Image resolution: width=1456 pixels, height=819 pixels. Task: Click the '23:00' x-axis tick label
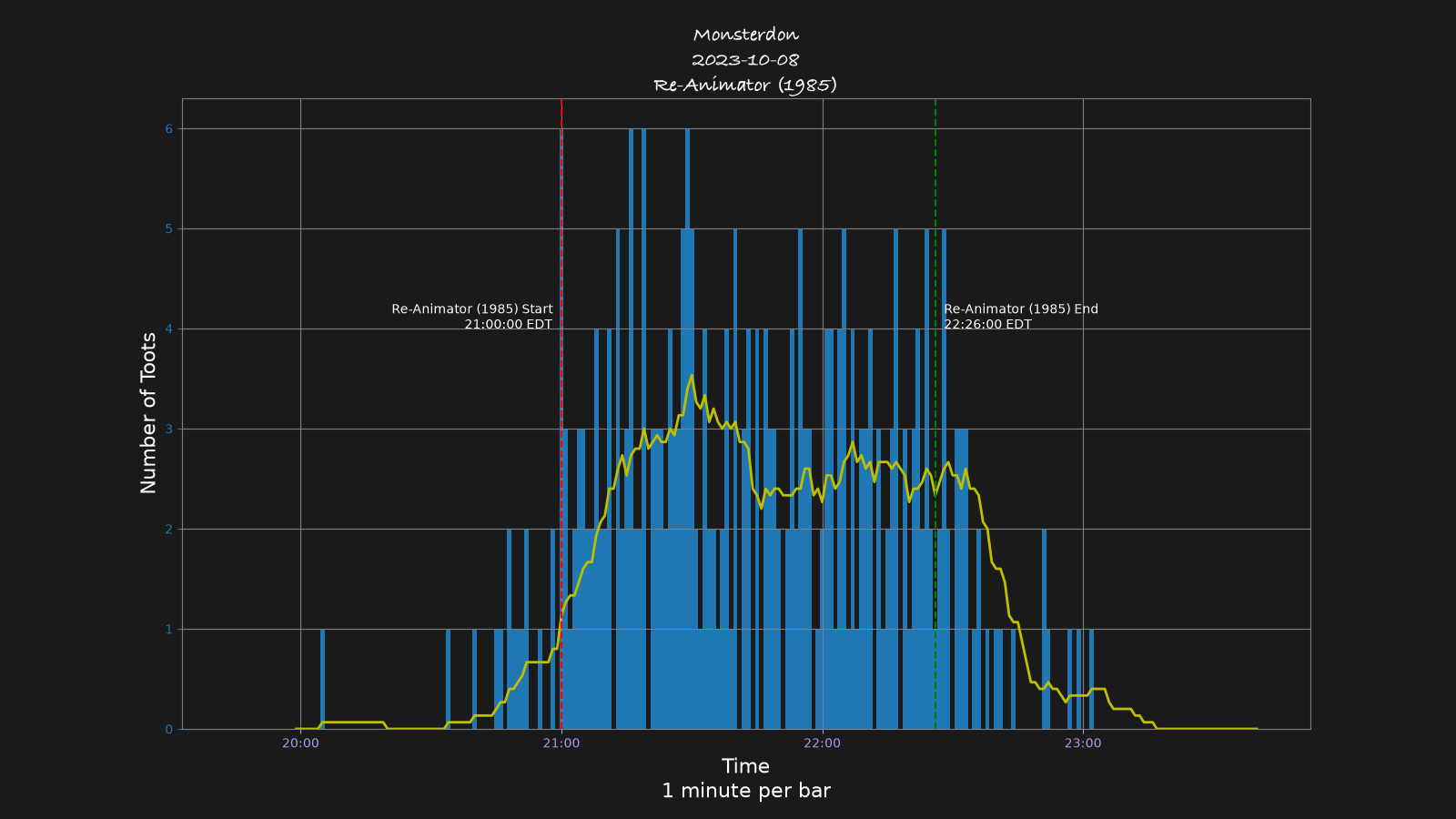click(x=1083, y=743)
